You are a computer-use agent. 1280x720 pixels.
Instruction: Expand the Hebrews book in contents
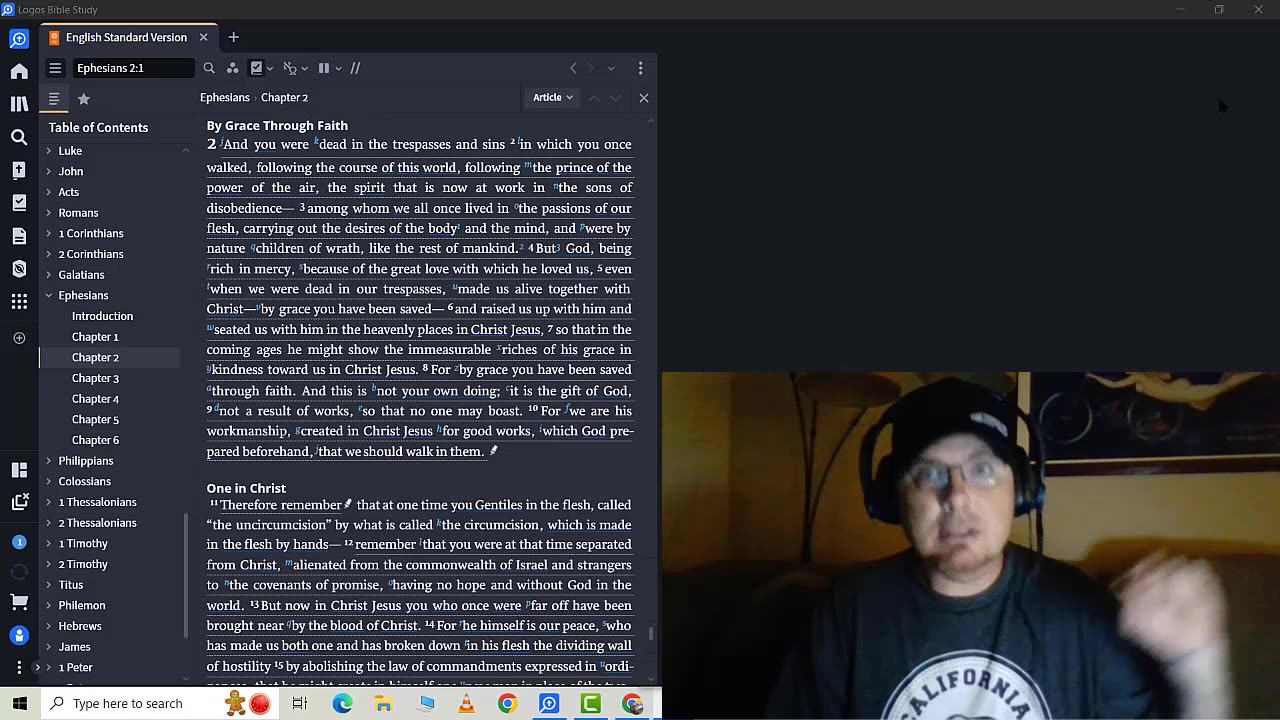pos(48,626)
